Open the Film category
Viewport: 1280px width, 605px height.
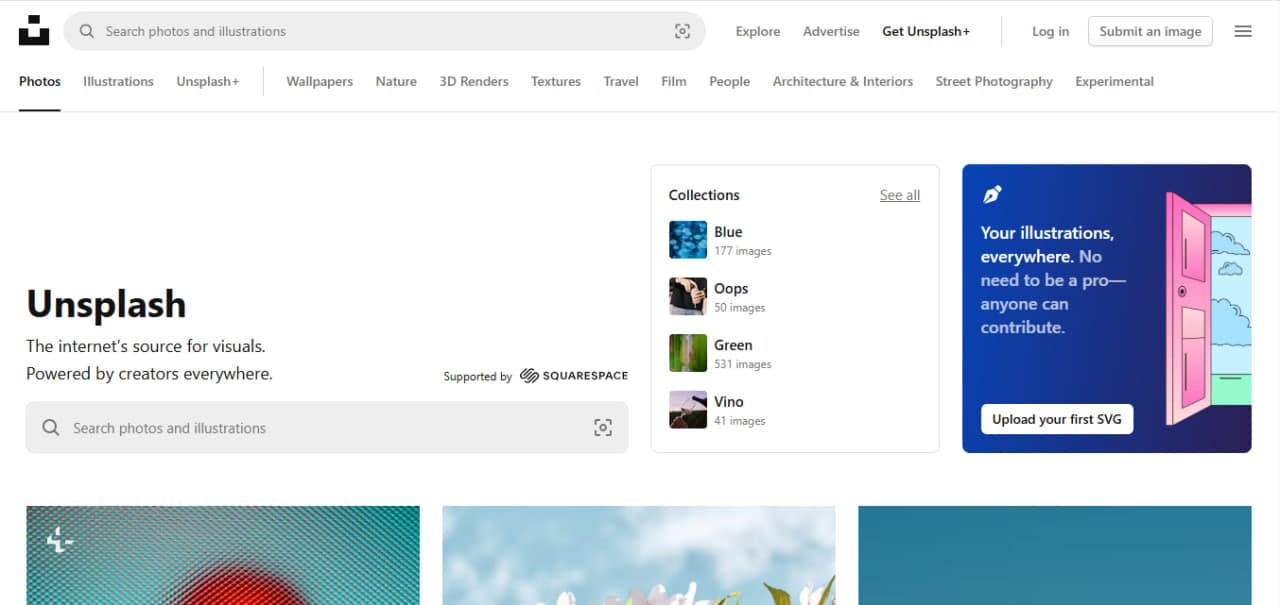click(x=674, y=81)
